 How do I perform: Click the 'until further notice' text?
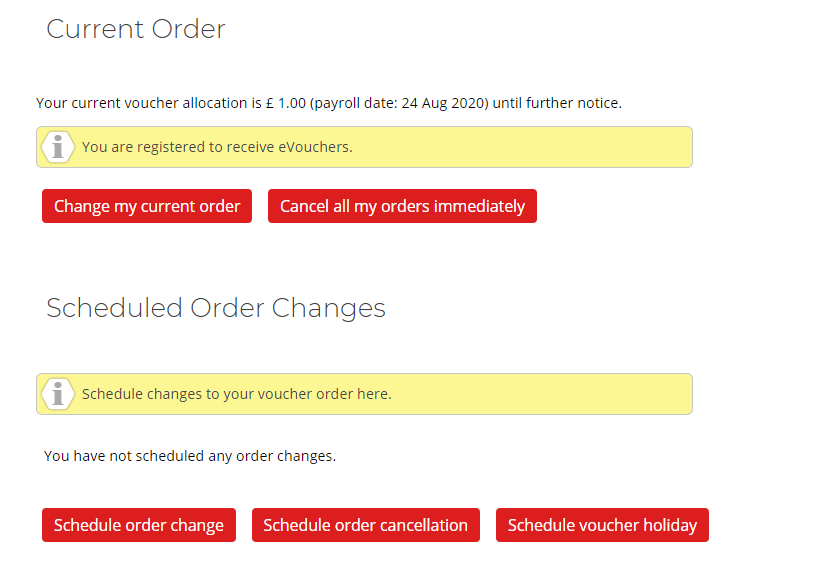(557, 103)
